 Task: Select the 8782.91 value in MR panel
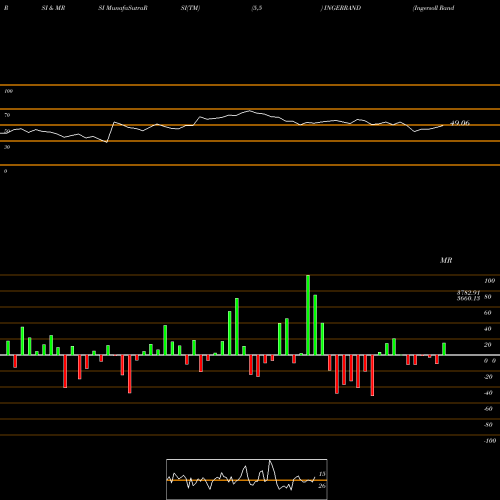coord(468,292)
